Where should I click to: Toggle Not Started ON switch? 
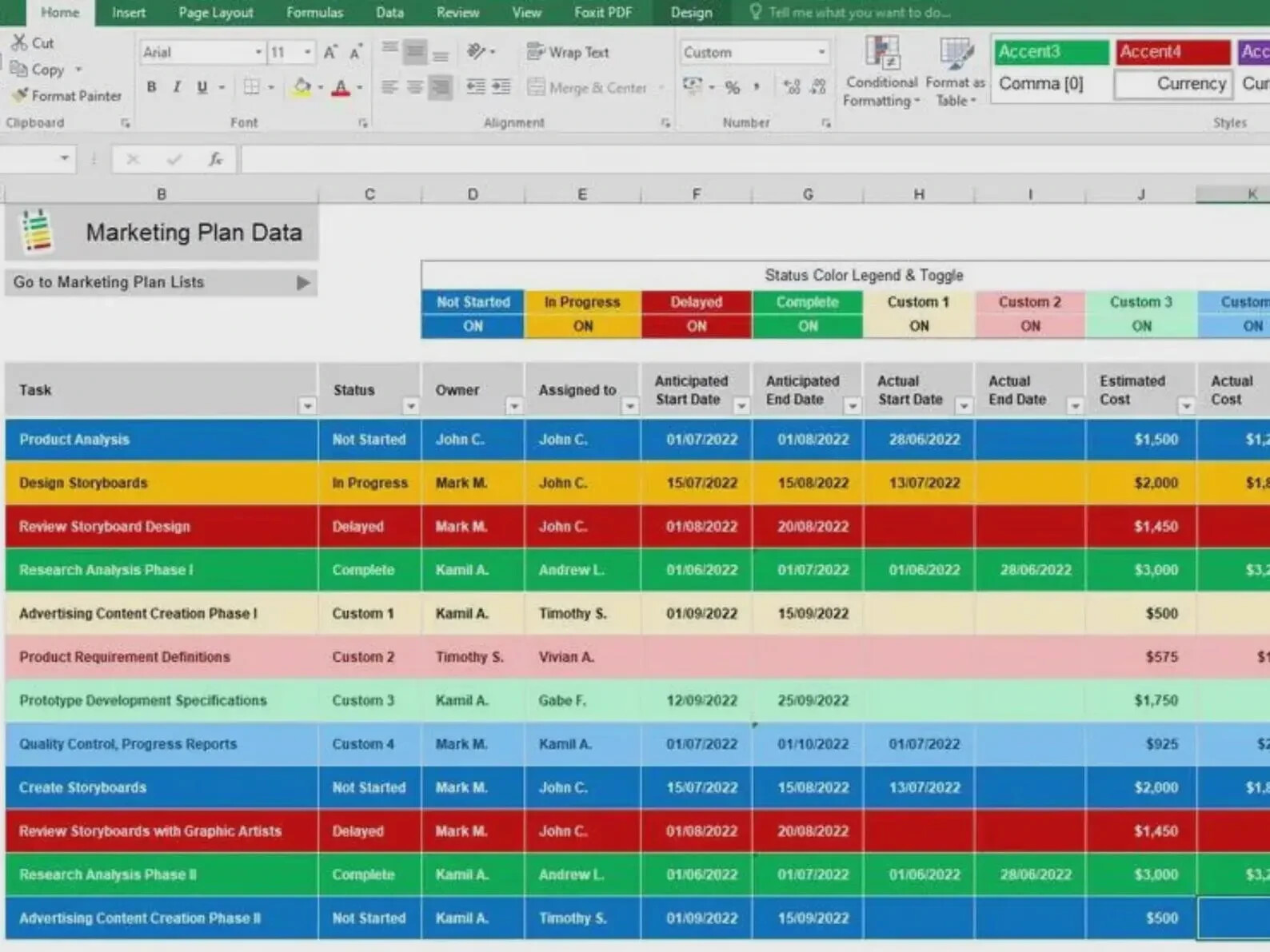coord(473,326)
